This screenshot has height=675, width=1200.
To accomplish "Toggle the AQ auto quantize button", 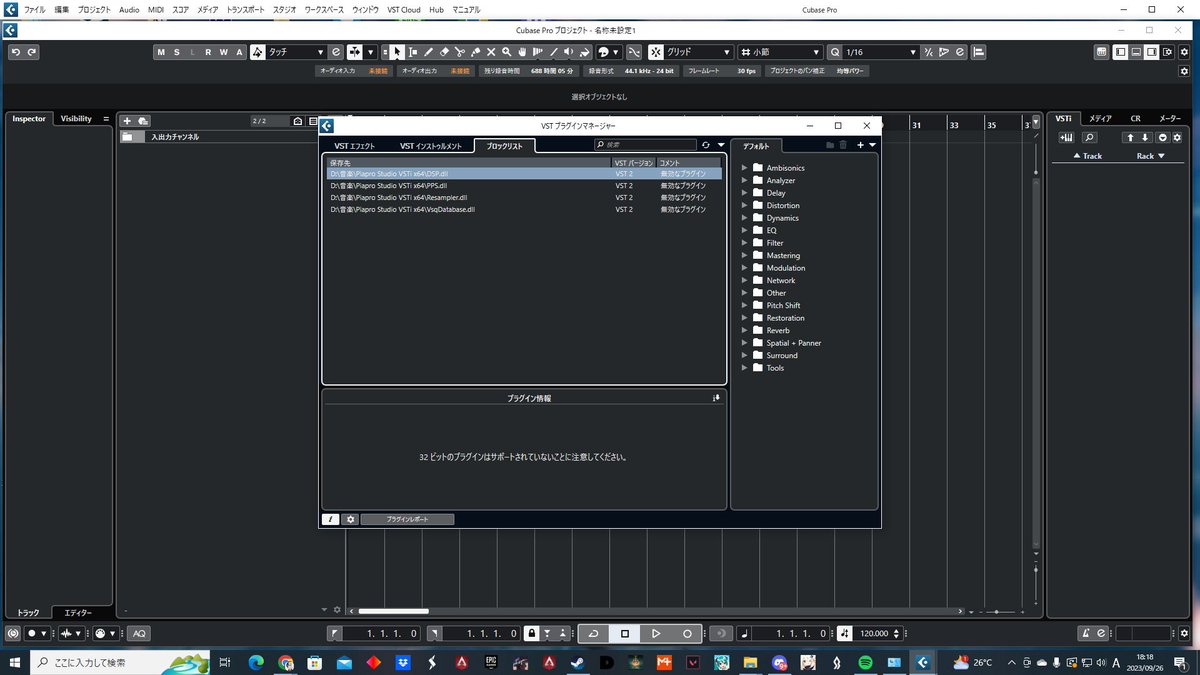I will click(139, 633).
